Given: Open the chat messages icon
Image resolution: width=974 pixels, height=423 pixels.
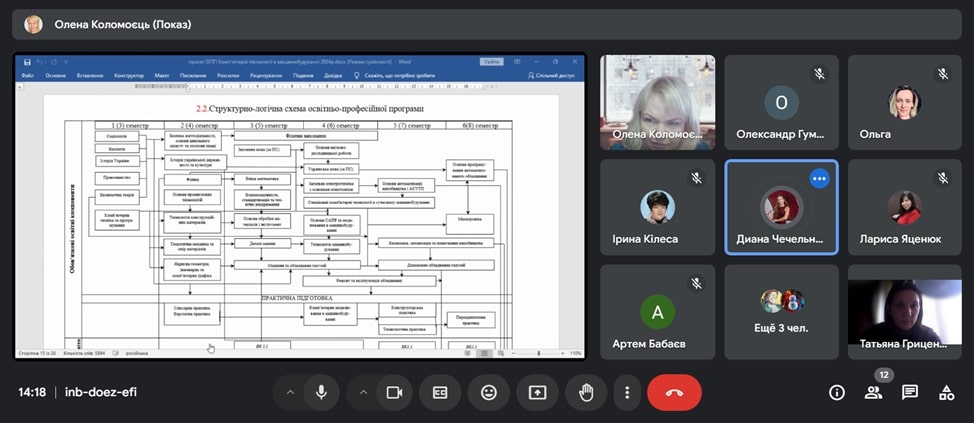Looking at the screenshot, I should click(x=910, y=392).
